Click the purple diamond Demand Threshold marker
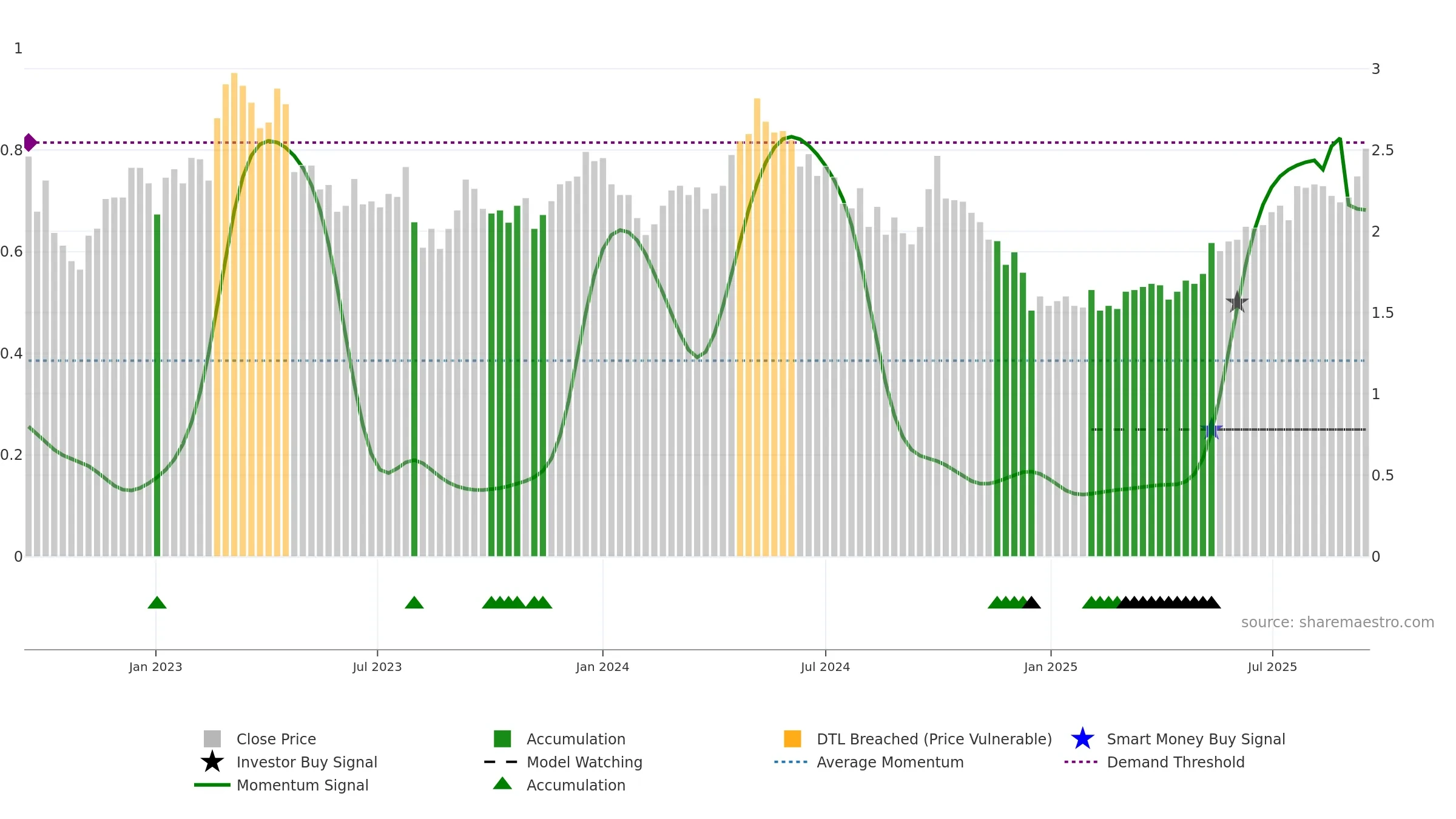This screenshot has width=1456, height=819. (30, 143)
